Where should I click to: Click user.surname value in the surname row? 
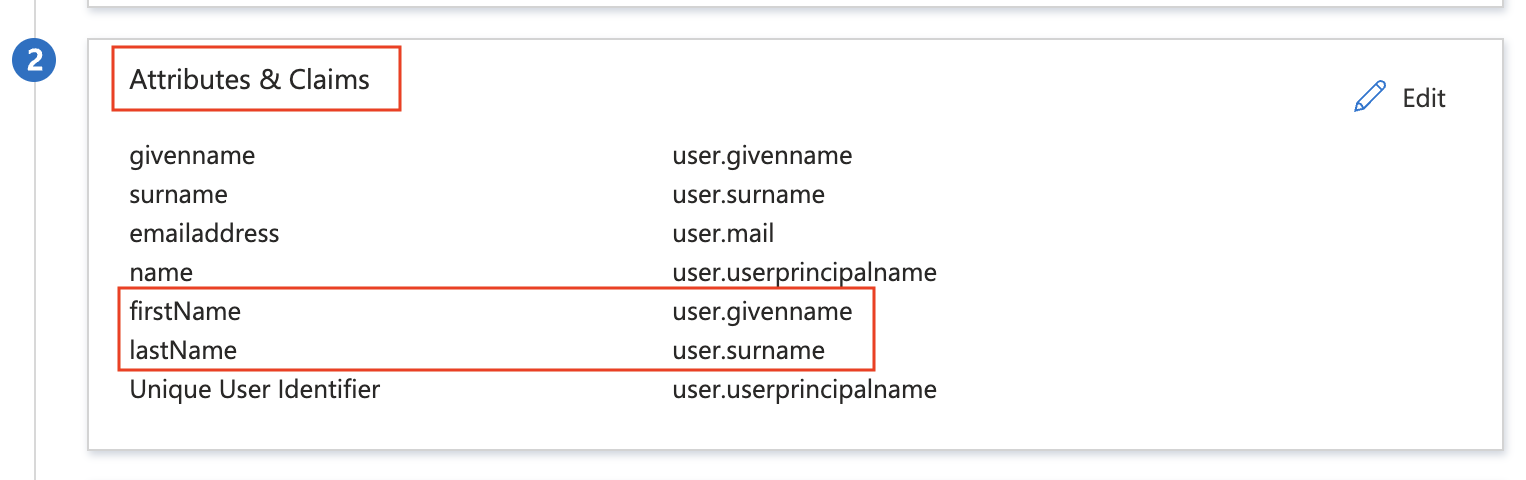(748, 194)
